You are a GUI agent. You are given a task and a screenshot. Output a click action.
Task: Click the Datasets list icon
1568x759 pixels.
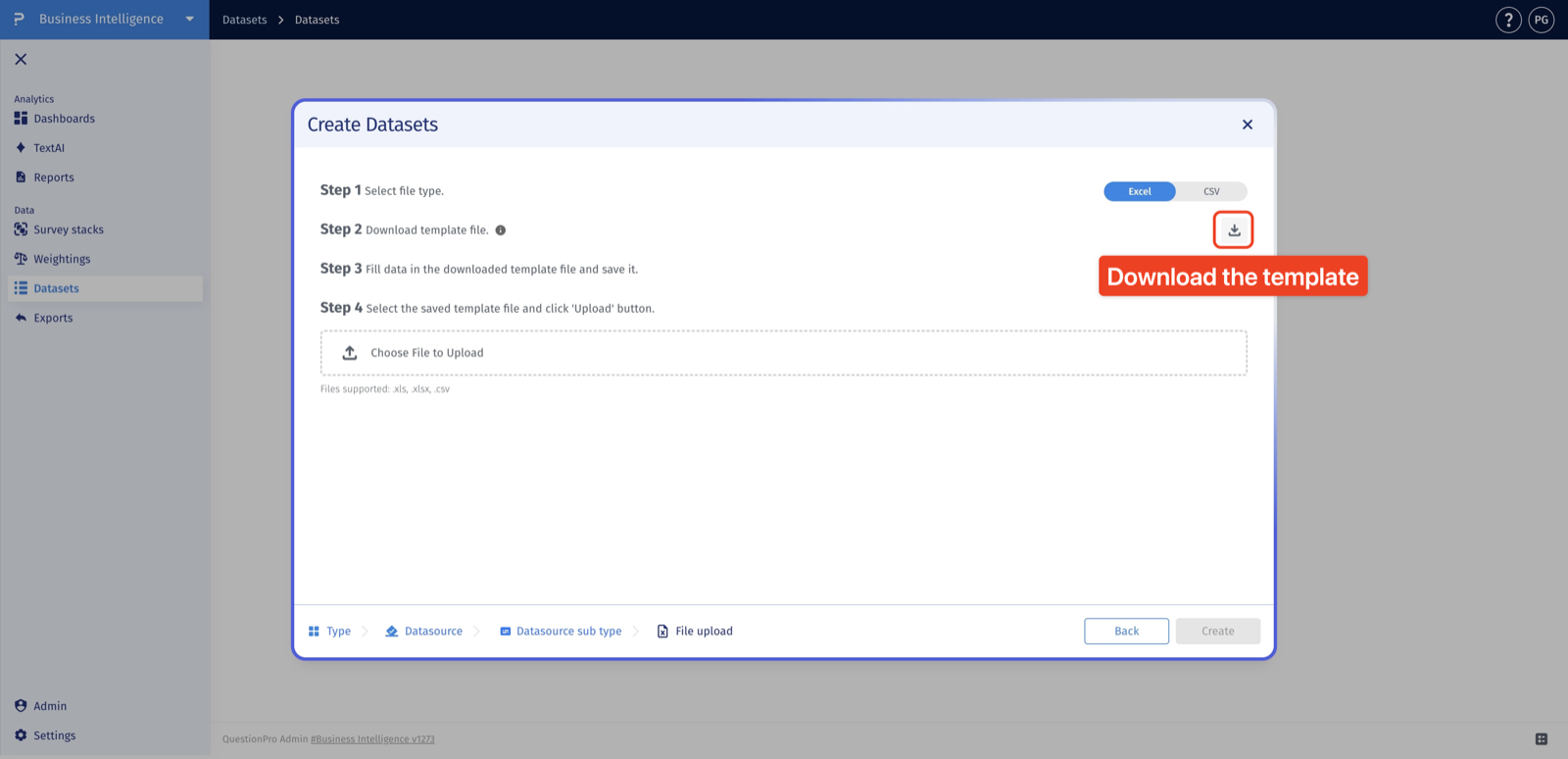pyautogui.click(x=21, y=288)
